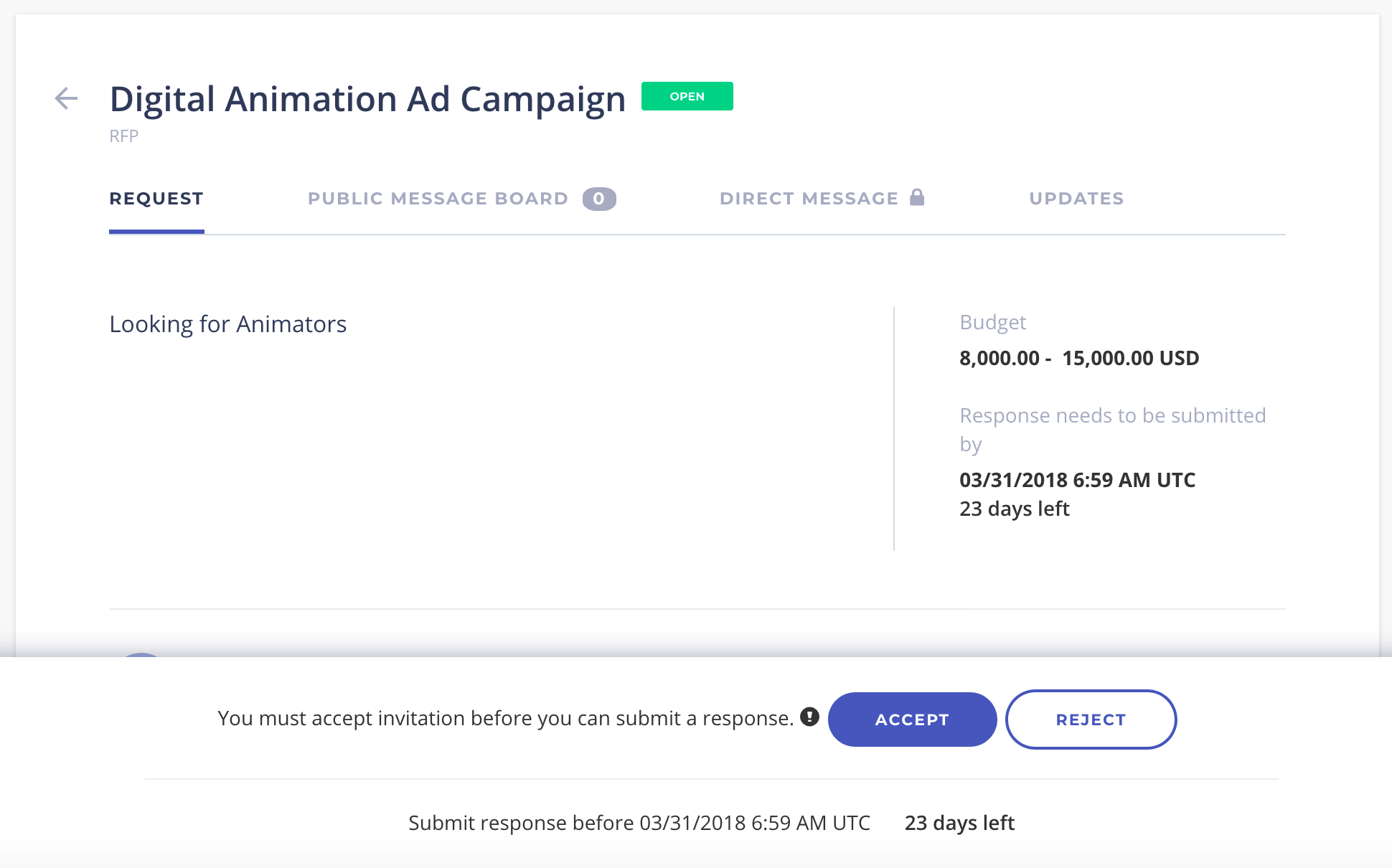Click the RFP label under the title
The width and height of the screenshot is (1392, 868).
tap(123, 136)
